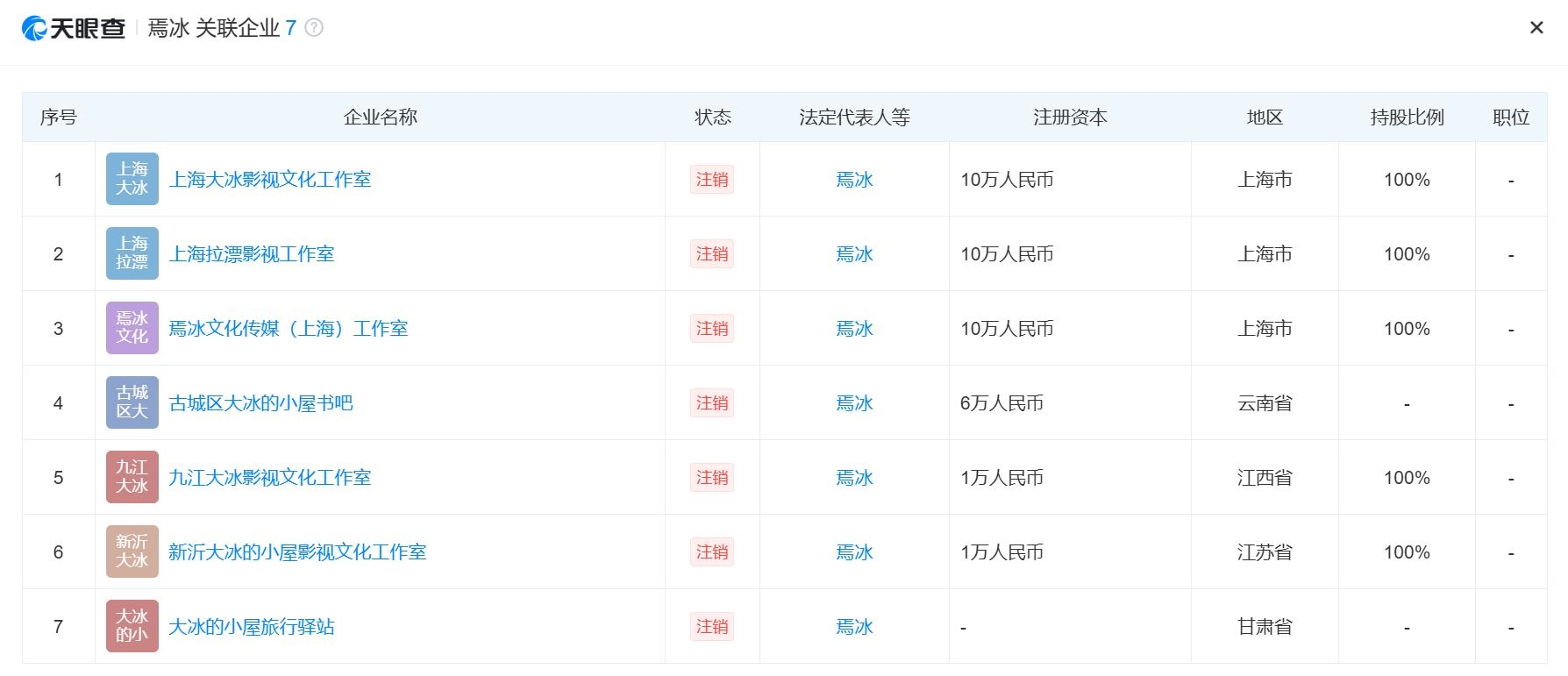
Task: Click the 古城区大 company logo tile
Action: (132, 402)
